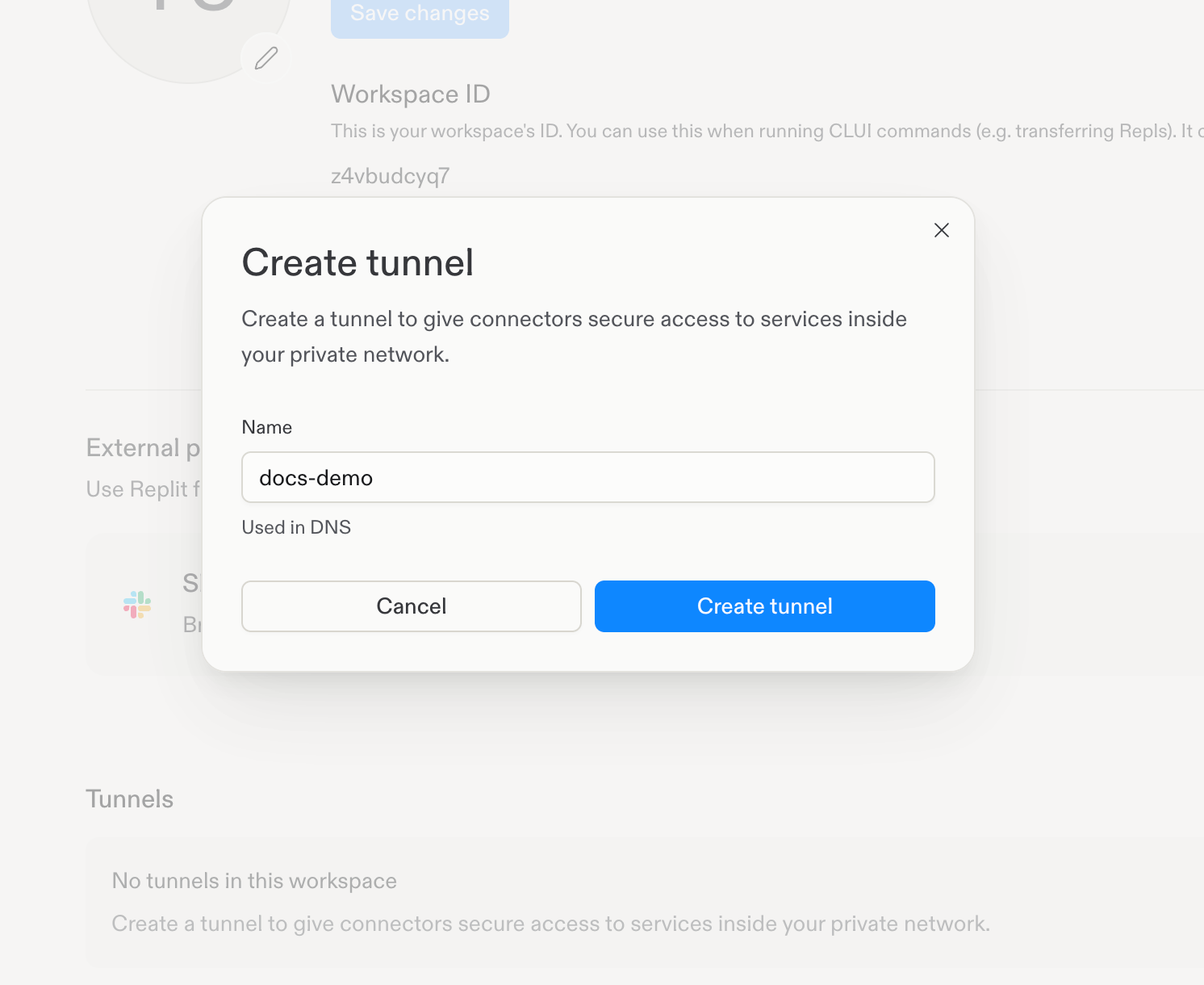
Task: Select the workspace ID z4vbudcyq7 text
Action: (391, 176)
